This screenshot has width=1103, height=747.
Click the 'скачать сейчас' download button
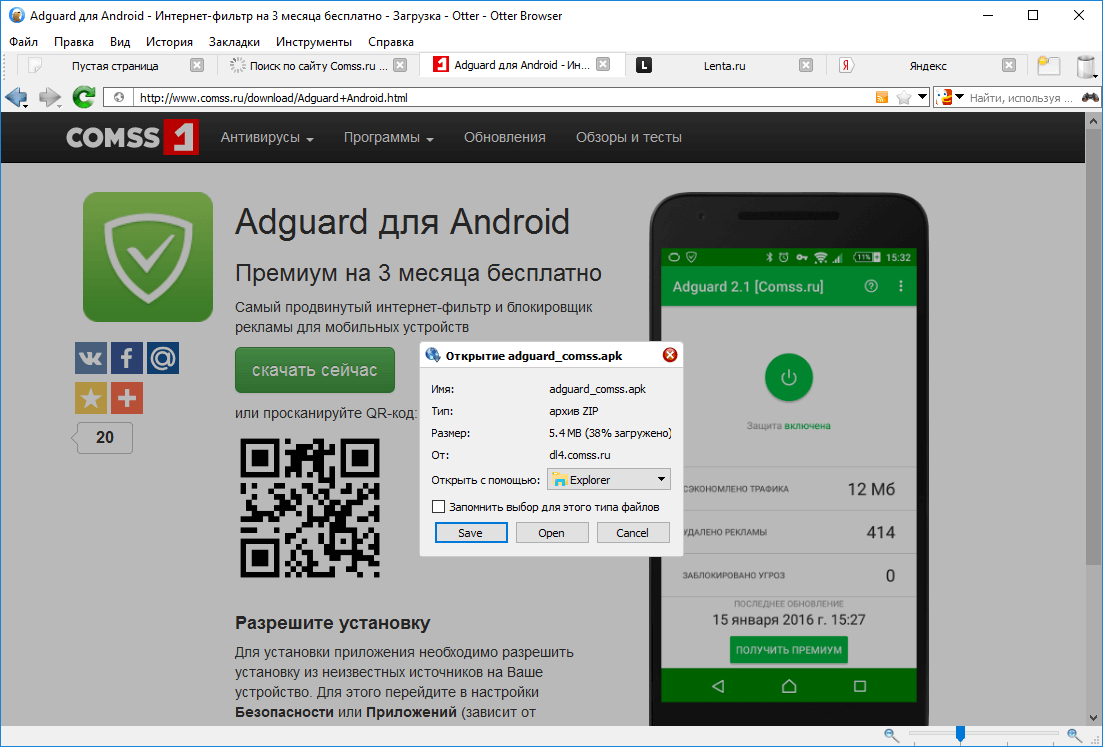(x=314, y=370)
